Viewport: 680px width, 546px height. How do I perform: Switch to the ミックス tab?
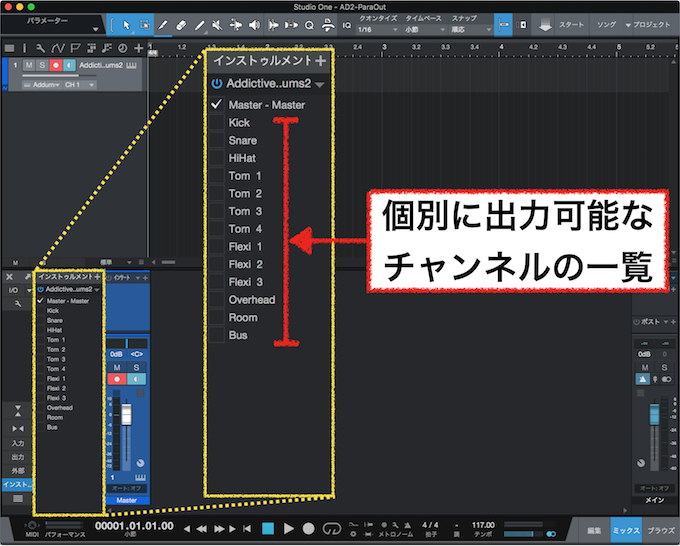coord(626,531)
